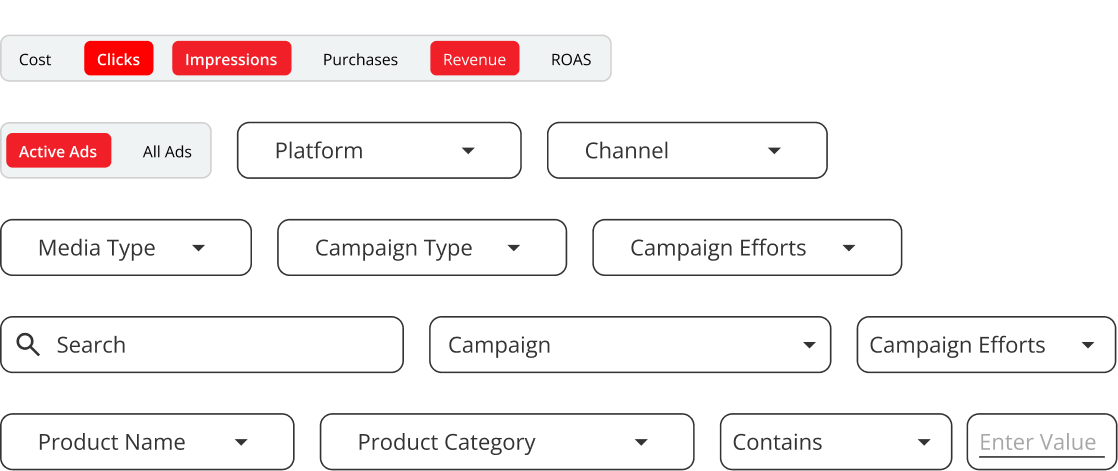Expand the Channel dropdown

(687, 151)
